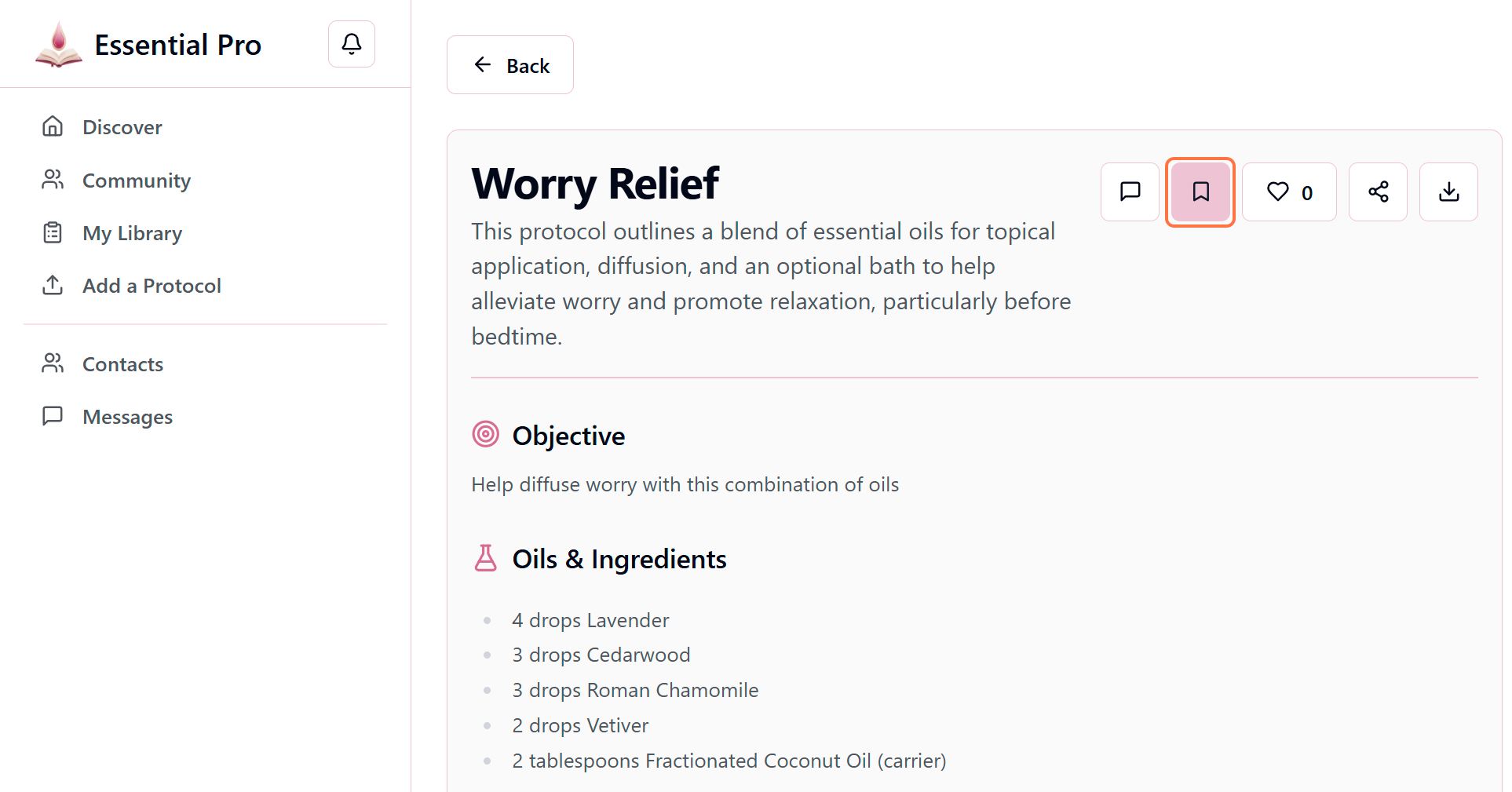The image size is (1512, 792).
Task: Toggle bookmark for Worry Relief protocol
Action: pos(1200,192)
